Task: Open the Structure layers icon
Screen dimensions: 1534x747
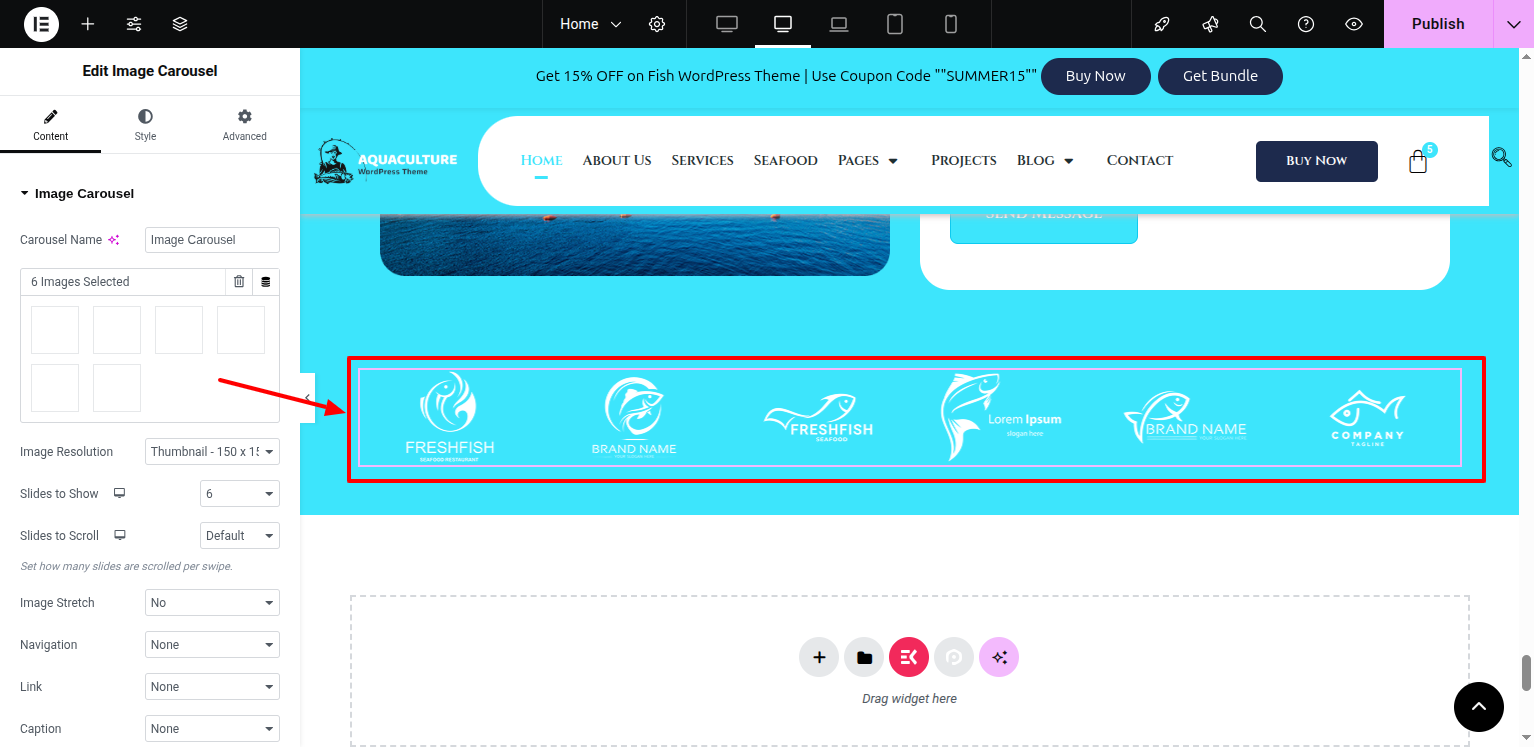Action: 180,24
